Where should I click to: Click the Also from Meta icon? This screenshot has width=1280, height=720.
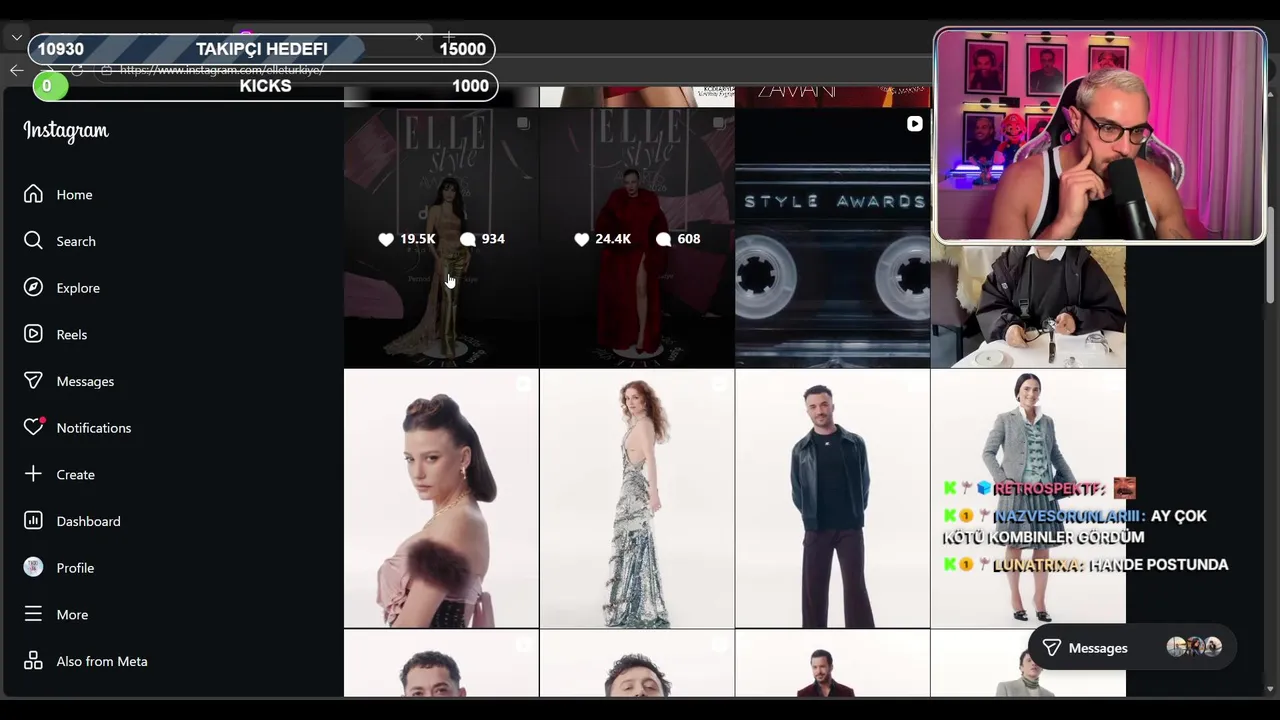[33, 661]
